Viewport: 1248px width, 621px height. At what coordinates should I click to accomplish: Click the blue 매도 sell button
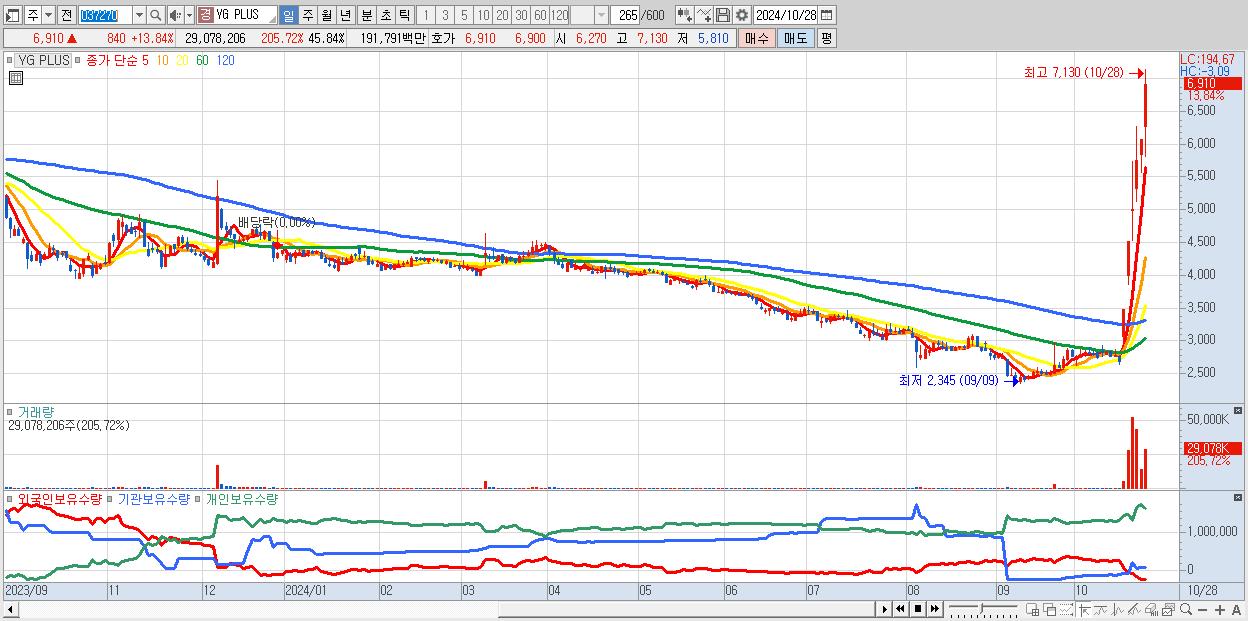pos(796,38)
